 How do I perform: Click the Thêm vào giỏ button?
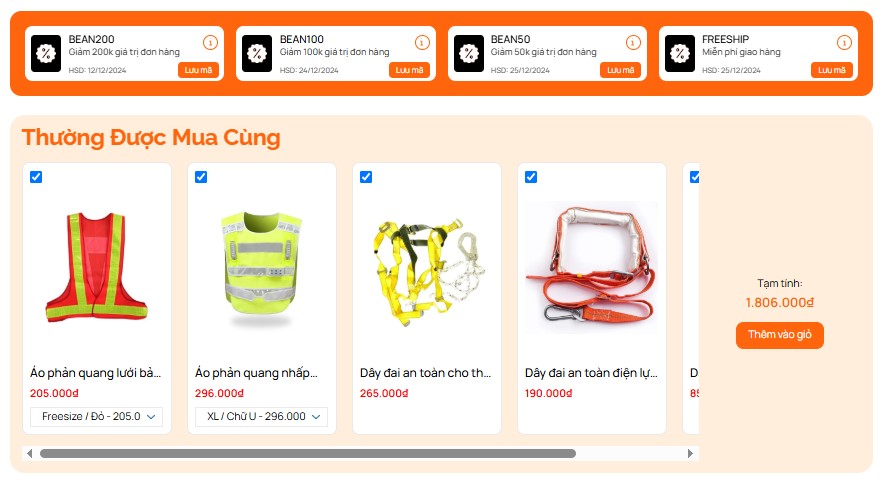coord(780,335)
